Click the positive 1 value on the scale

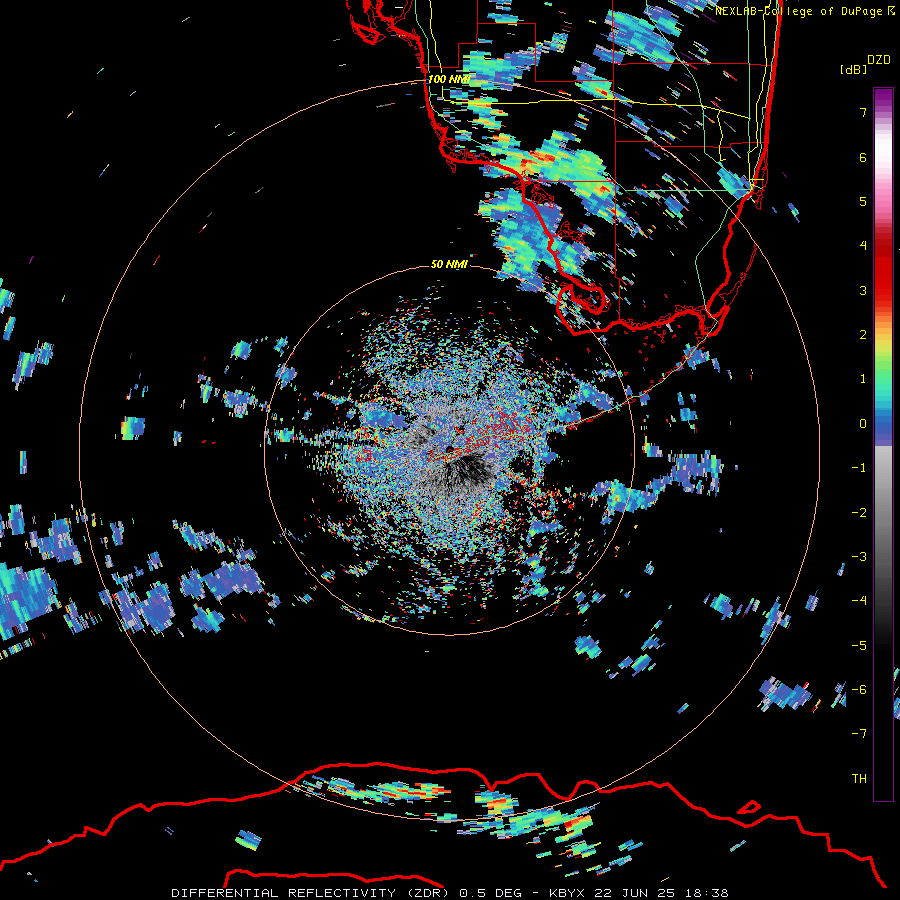(863, 379)
